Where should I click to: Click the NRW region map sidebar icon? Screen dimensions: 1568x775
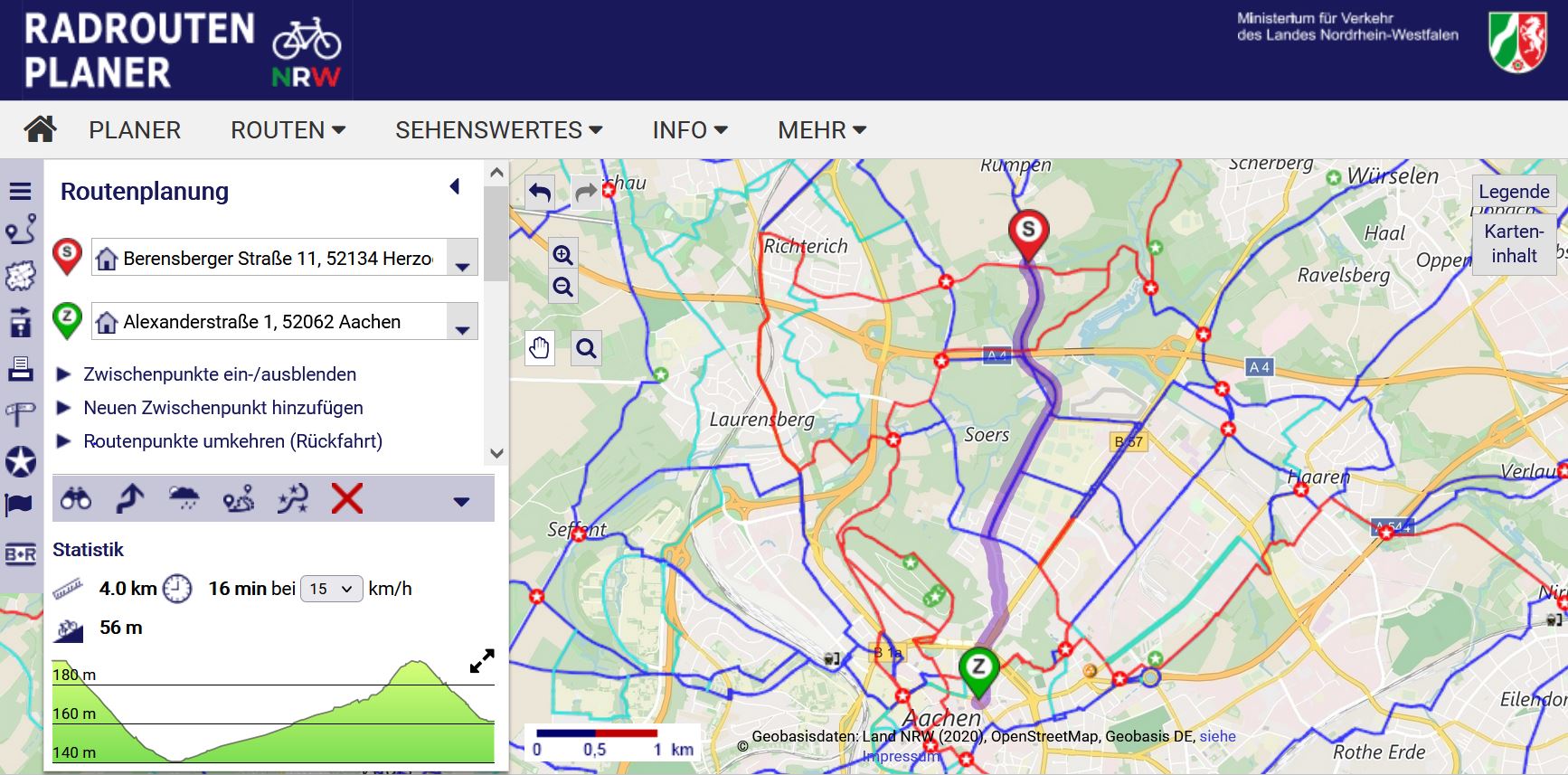coord(20,276)
